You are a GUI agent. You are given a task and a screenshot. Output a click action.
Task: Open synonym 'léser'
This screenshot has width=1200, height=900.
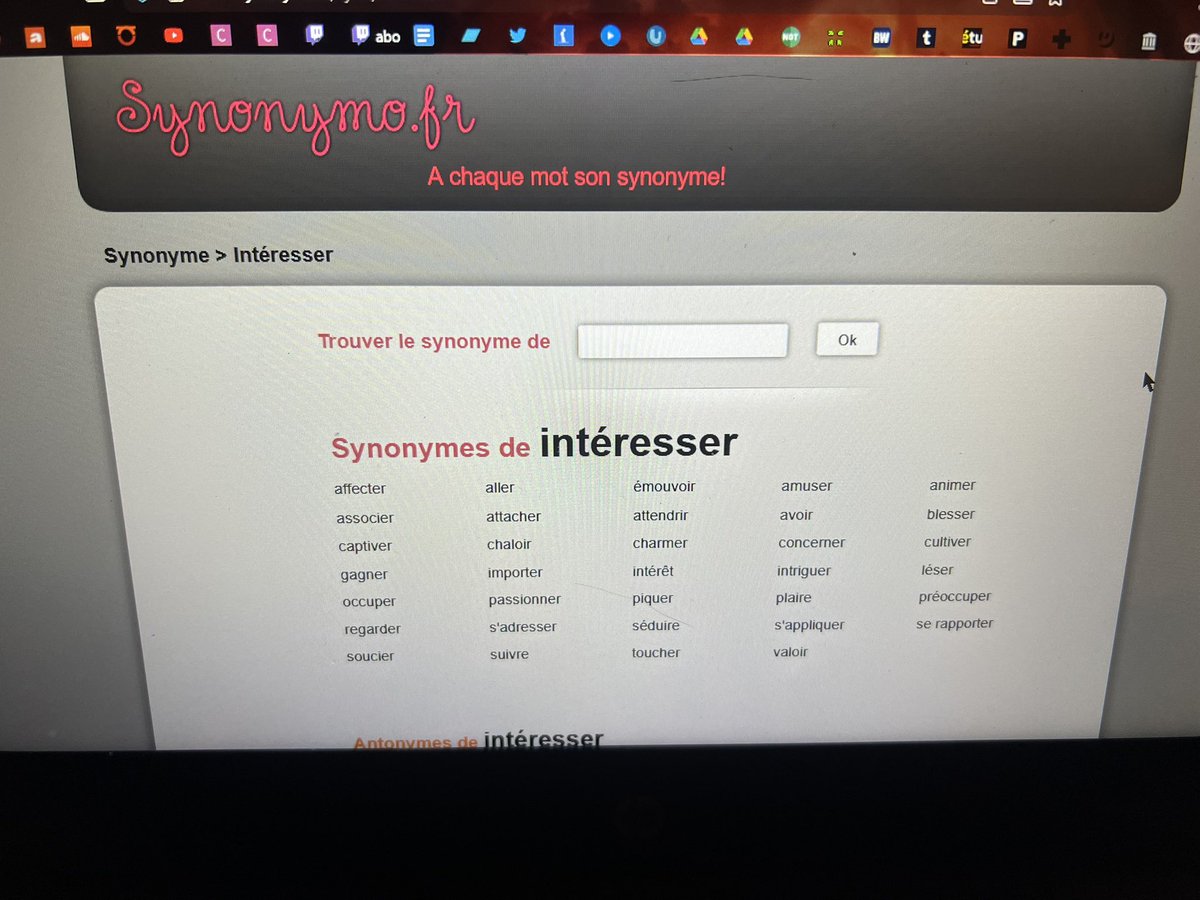point(937,570)
